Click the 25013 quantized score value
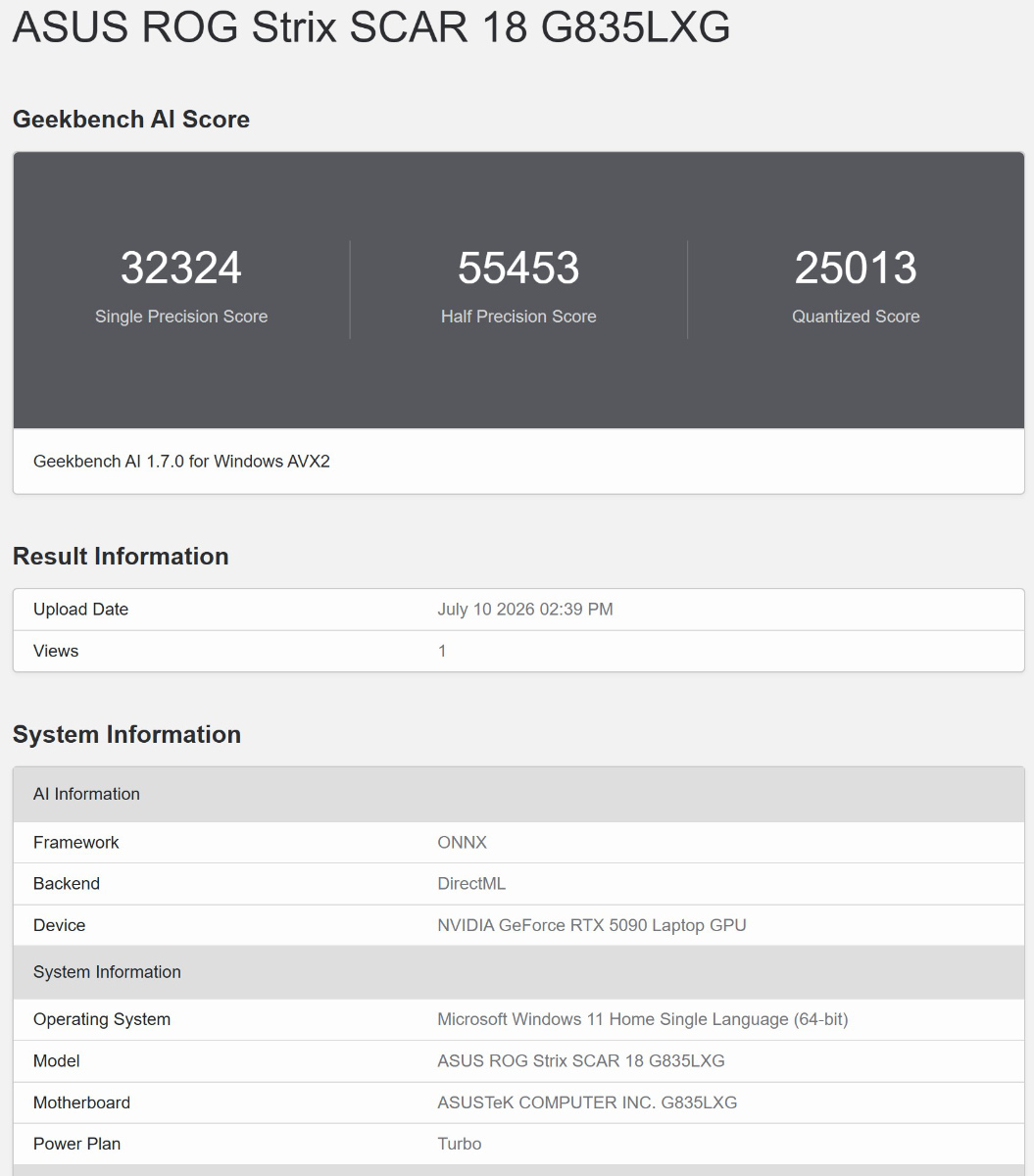1034x1176 pixels. pos(856,268)
